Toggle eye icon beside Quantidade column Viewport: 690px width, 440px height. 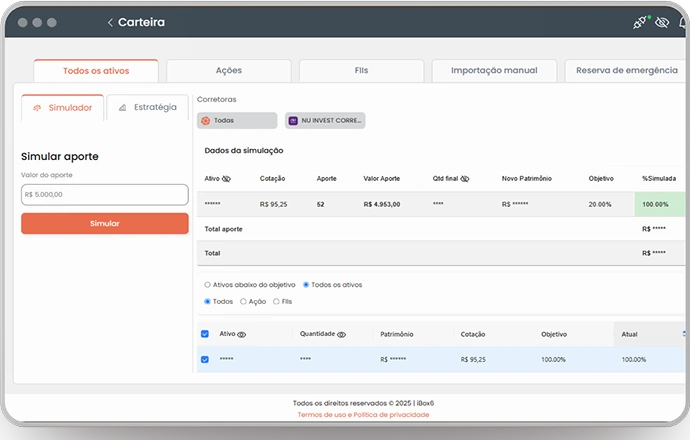tap(341, 334)
